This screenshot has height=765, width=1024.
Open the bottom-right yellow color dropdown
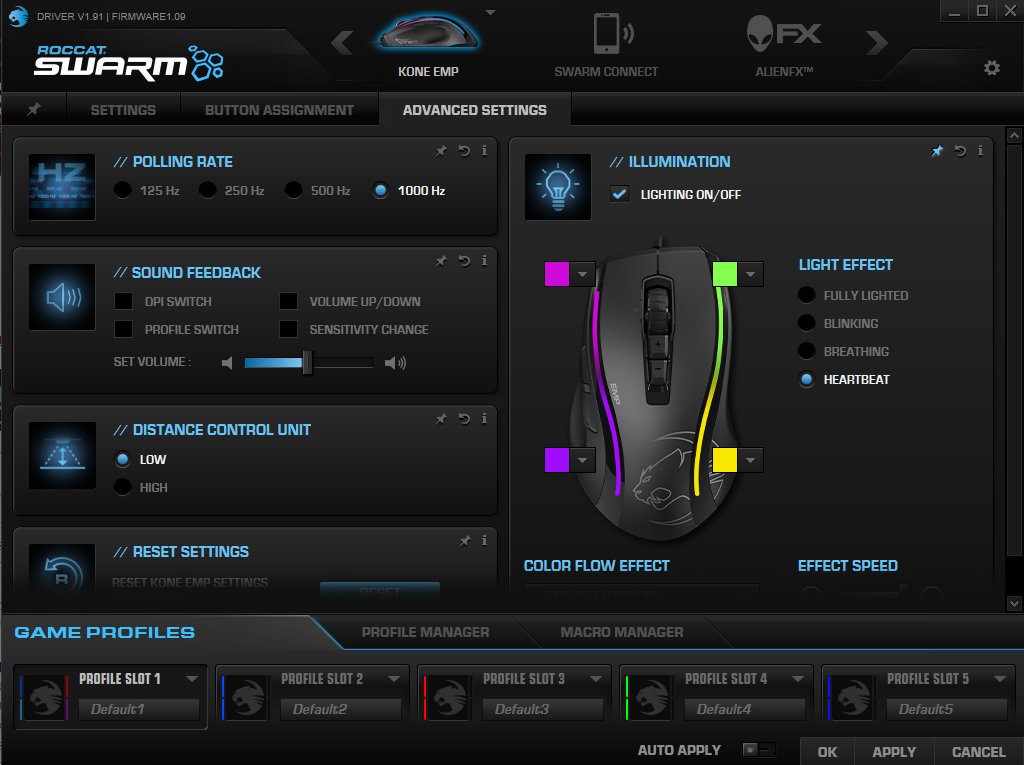pyautogui.click(x=752, y=460)
